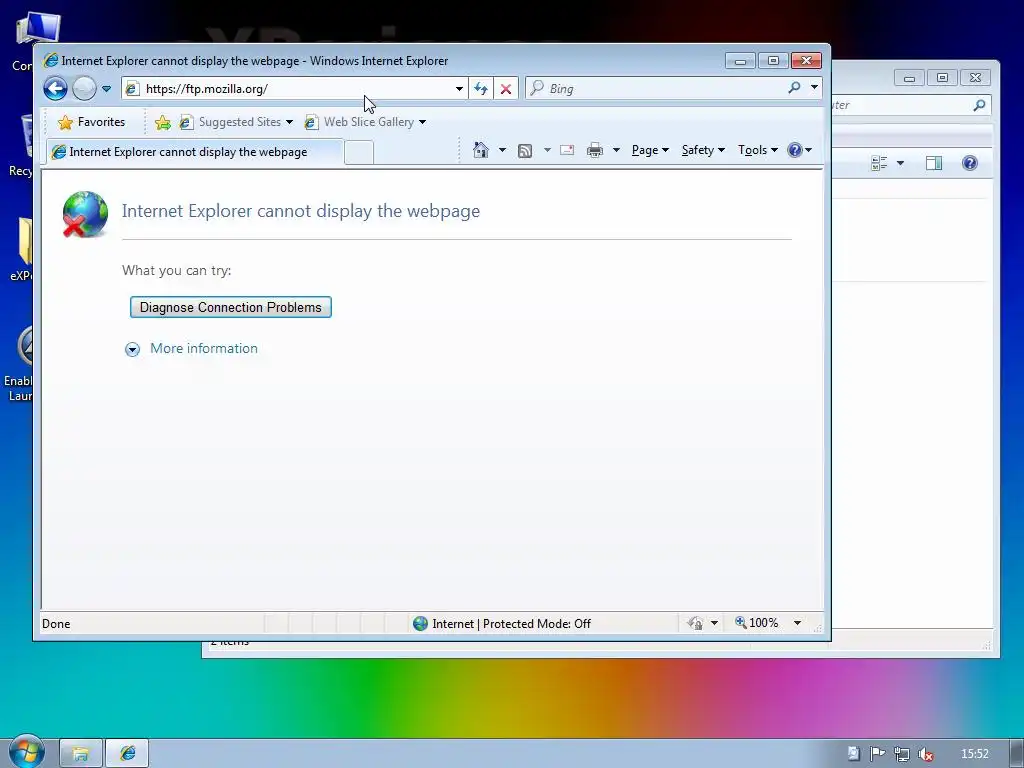Click the muted volume tray icon

coord(925,754)
